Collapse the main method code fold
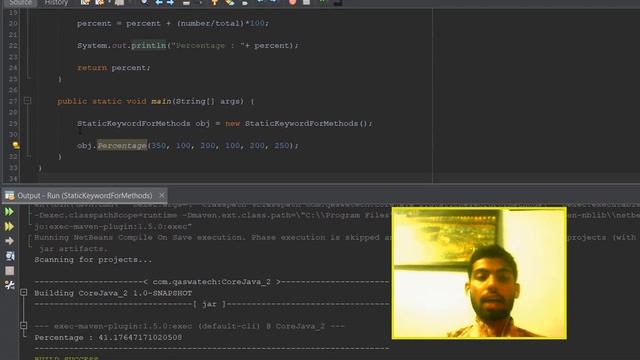The image size is (640, 360). coord(27,100)
